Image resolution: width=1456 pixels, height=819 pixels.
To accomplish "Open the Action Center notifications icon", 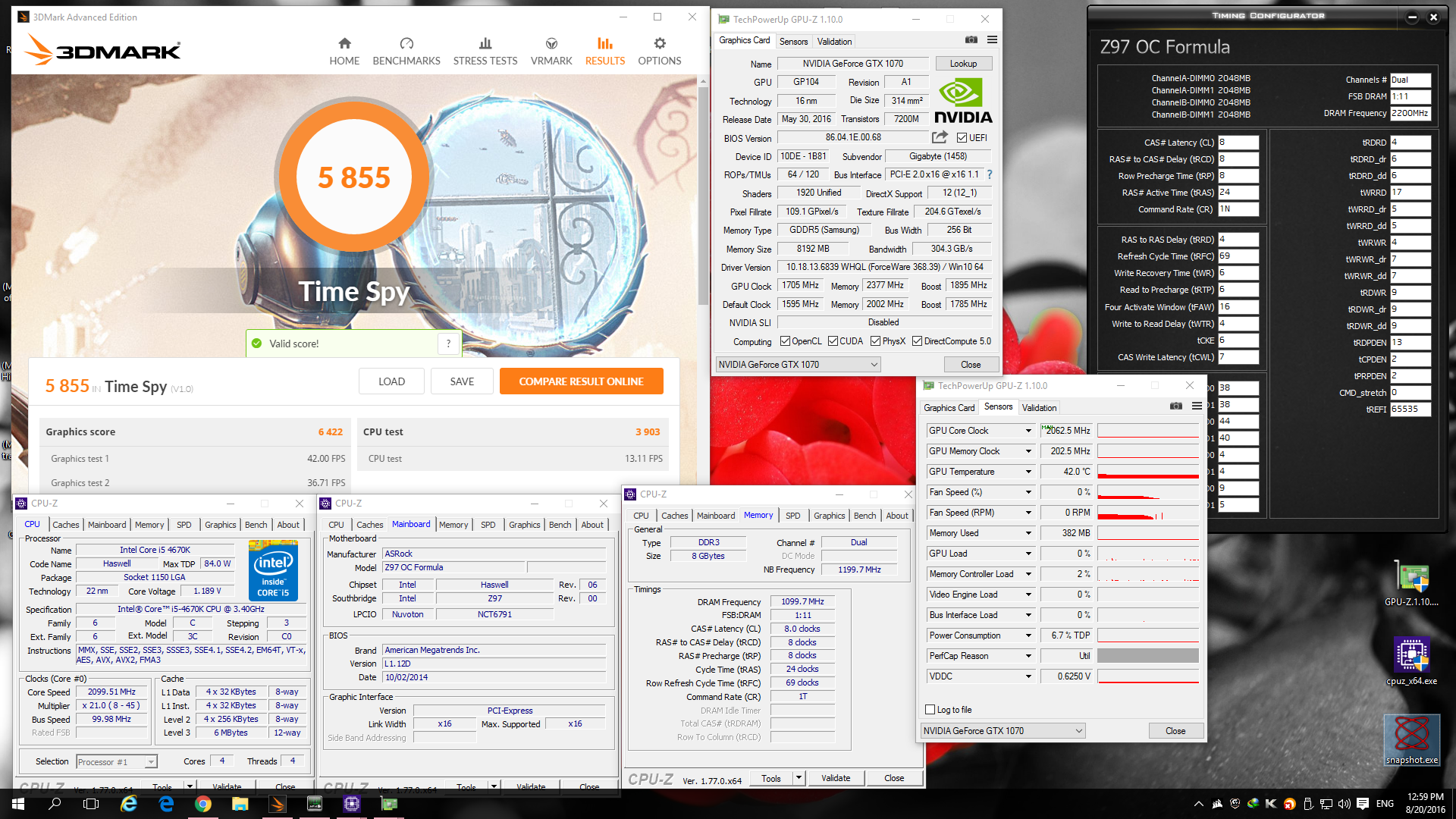I will [1363, 804].
